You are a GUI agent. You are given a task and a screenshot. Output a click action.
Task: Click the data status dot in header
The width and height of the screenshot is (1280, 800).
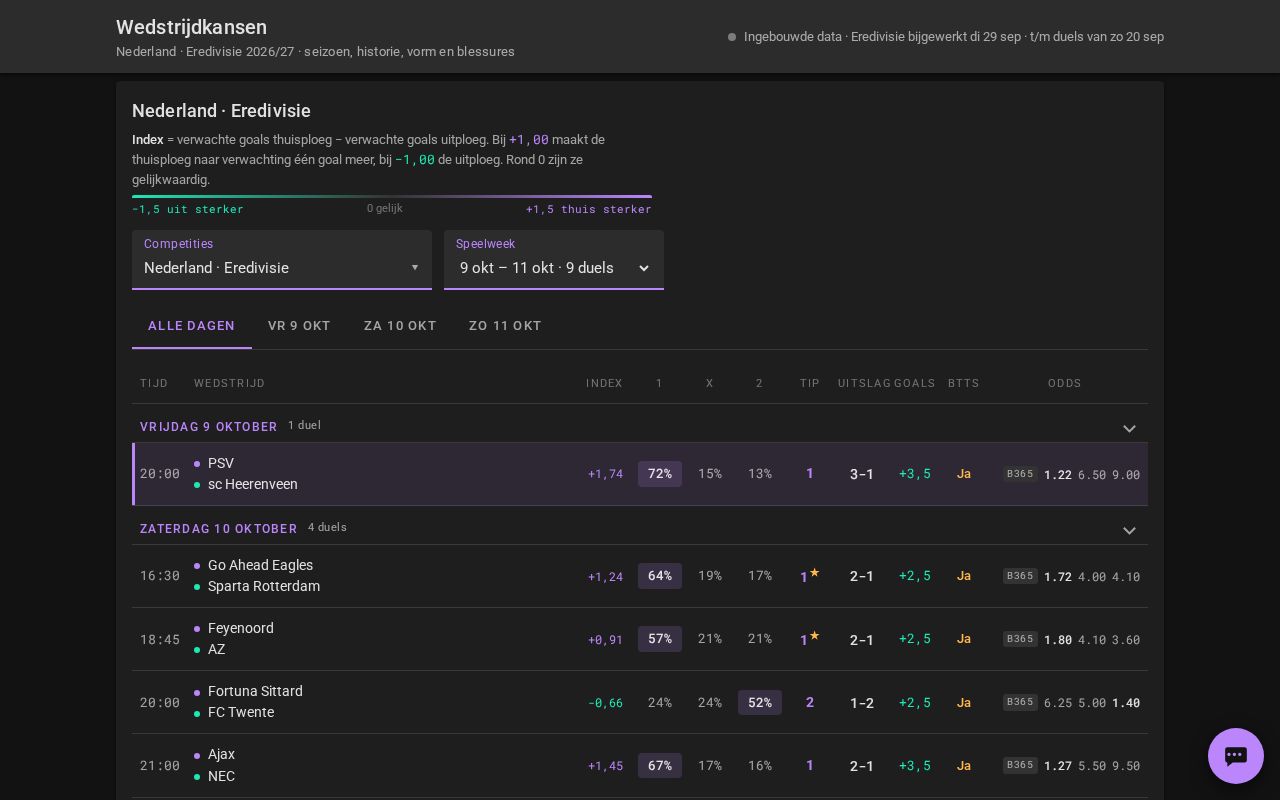point(732,37)
